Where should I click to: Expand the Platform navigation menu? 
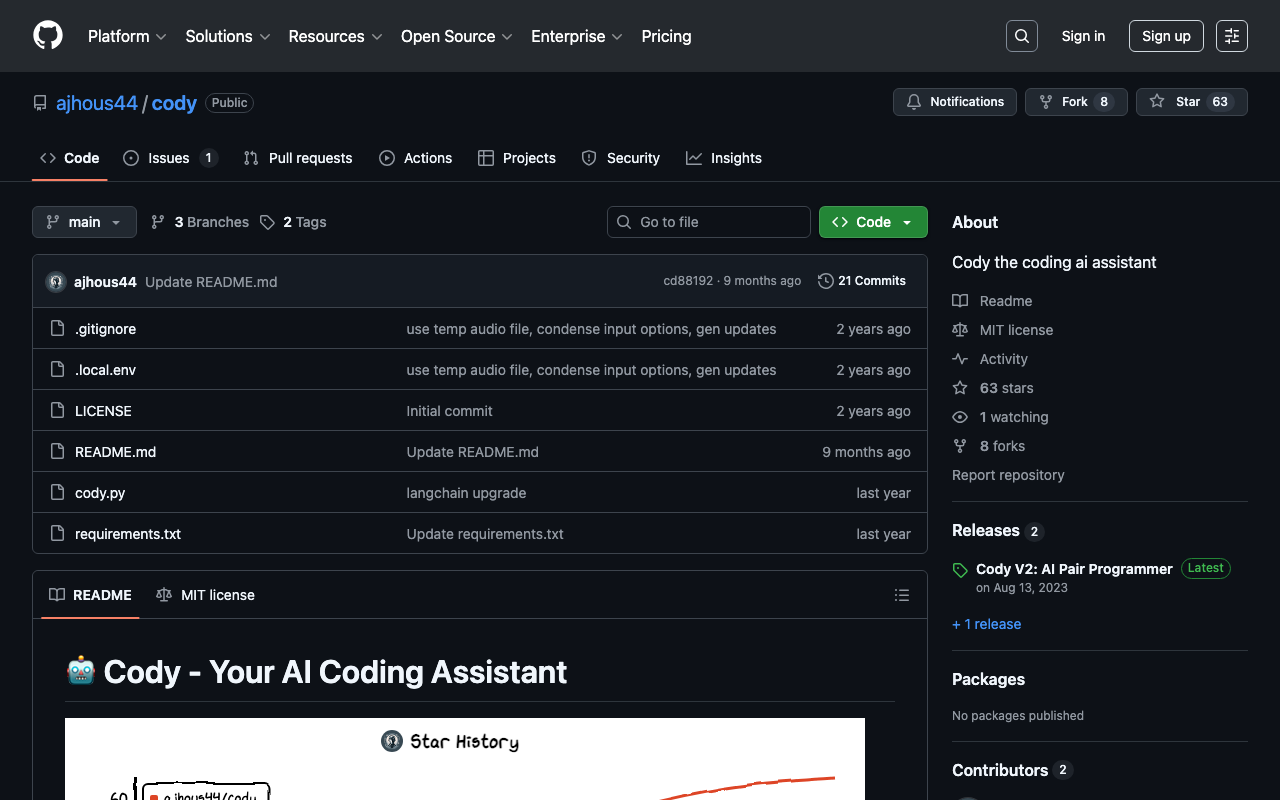[x=127, y=36]
